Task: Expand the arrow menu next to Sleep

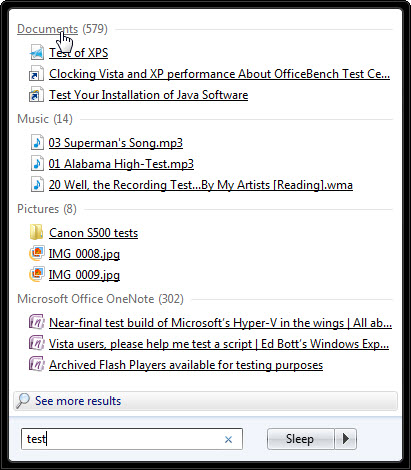Action: click(x=346, y=439)
